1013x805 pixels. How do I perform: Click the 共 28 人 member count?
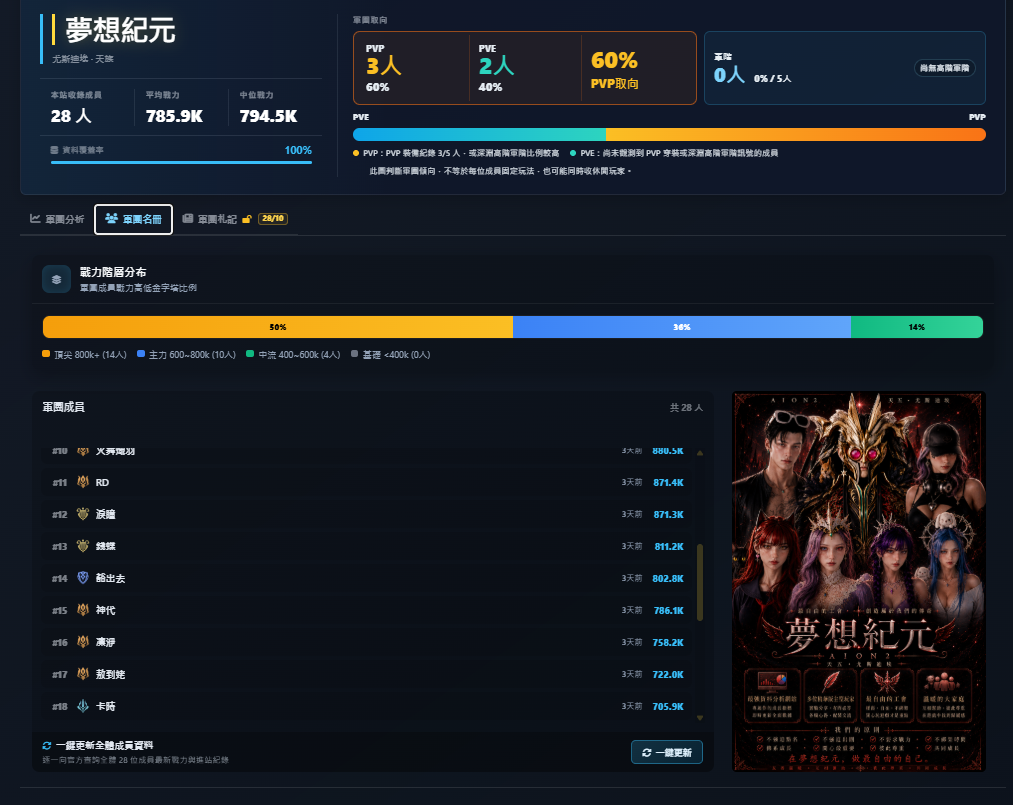point(686,408)
